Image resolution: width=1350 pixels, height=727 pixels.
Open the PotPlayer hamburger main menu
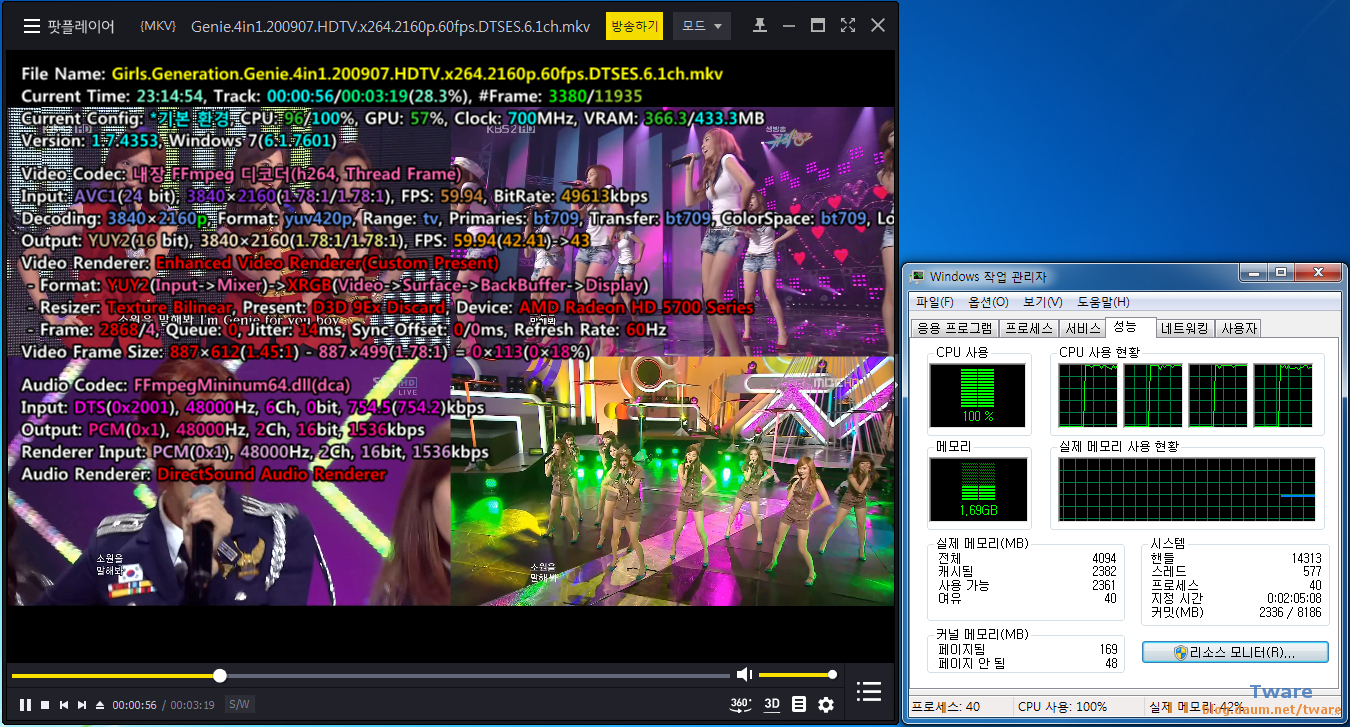point(32,26)
